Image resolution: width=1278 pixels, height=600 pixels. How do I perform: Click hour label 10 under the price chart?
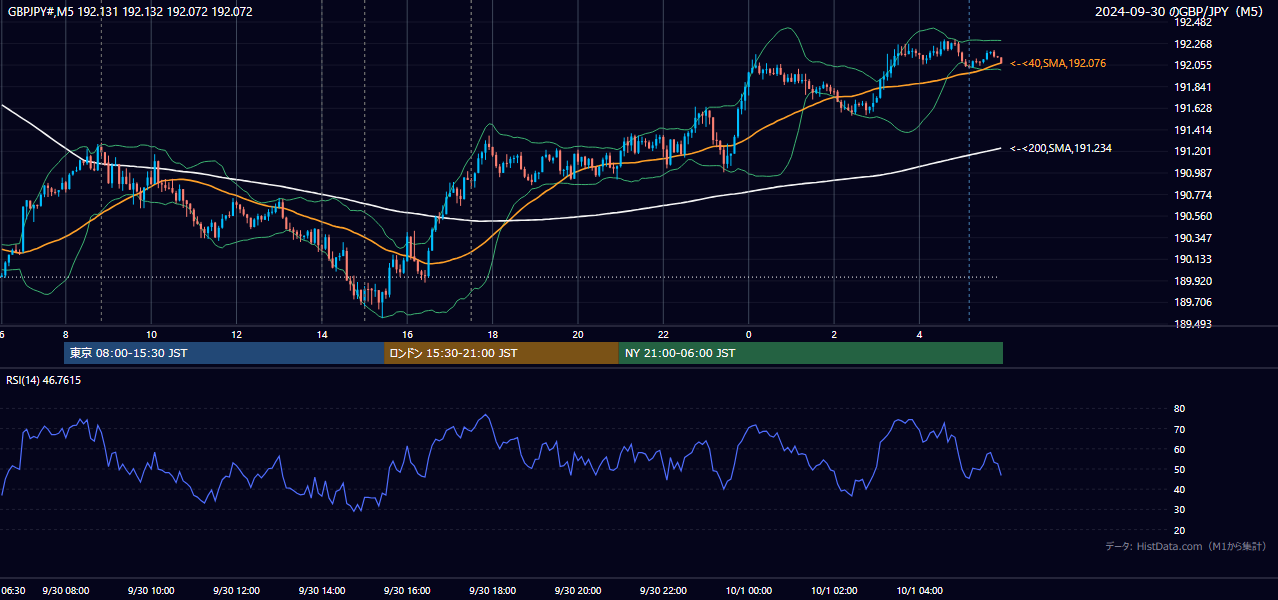[151, 334]
